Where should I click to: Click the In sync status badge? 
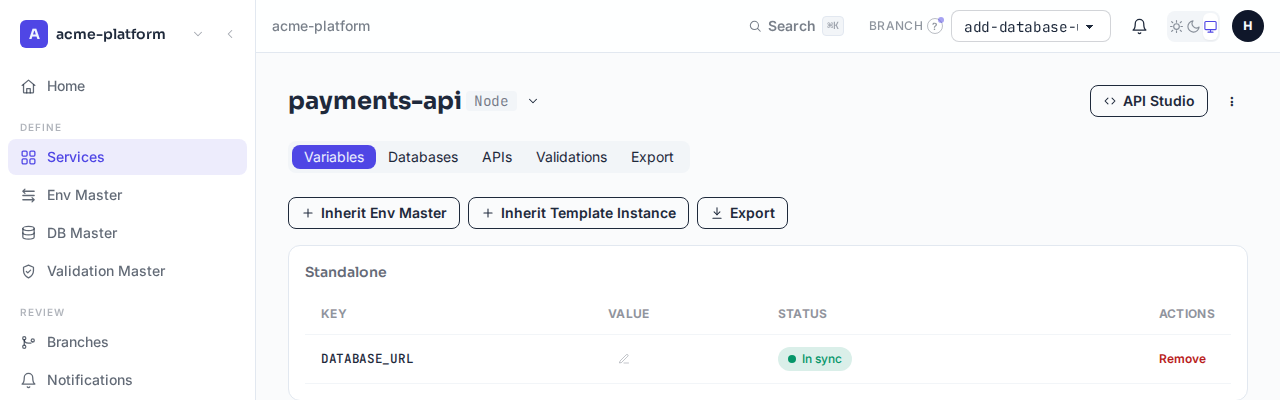815,359
